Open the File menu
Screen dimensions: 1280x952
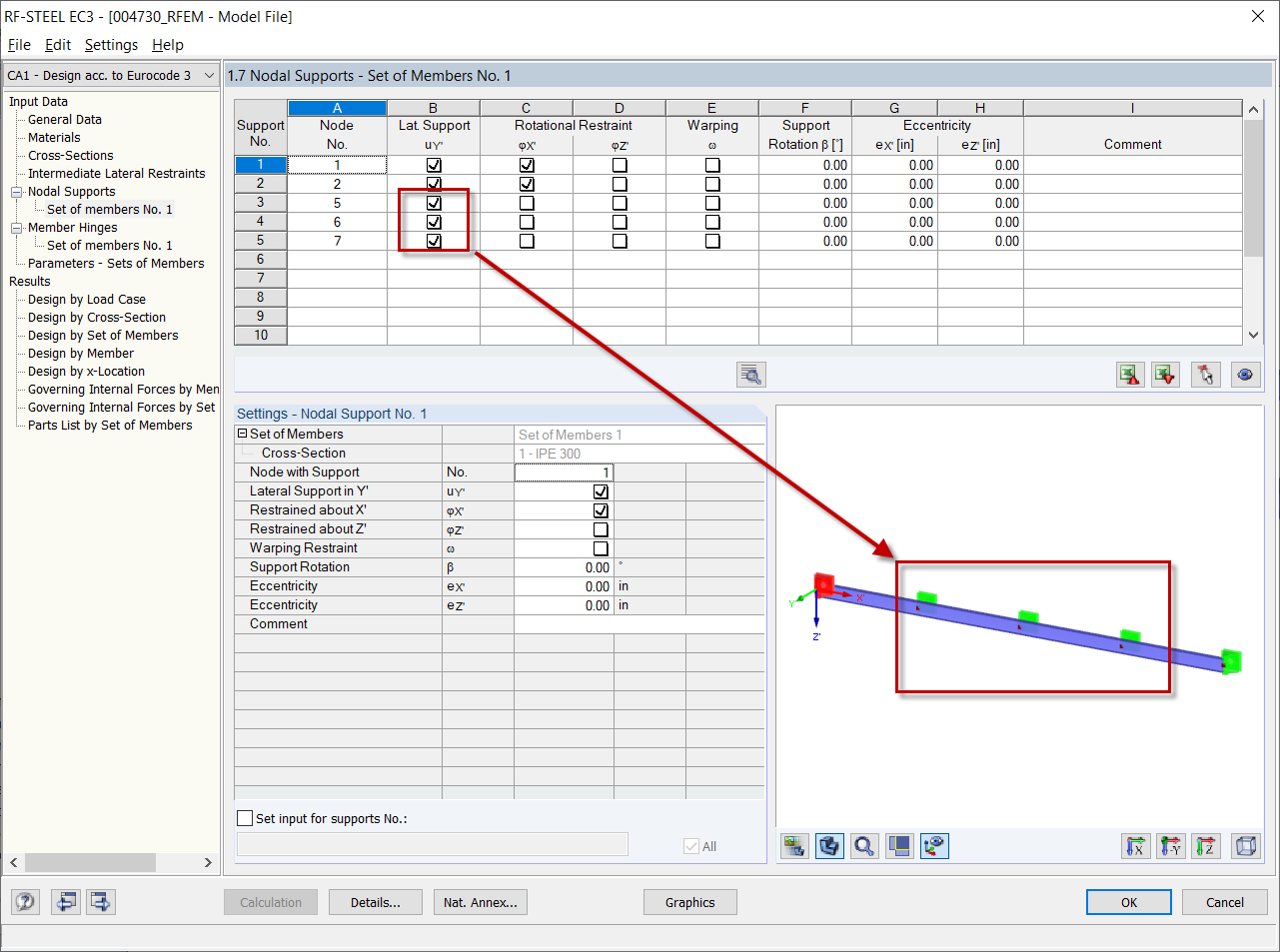click(x=18, y=45)
